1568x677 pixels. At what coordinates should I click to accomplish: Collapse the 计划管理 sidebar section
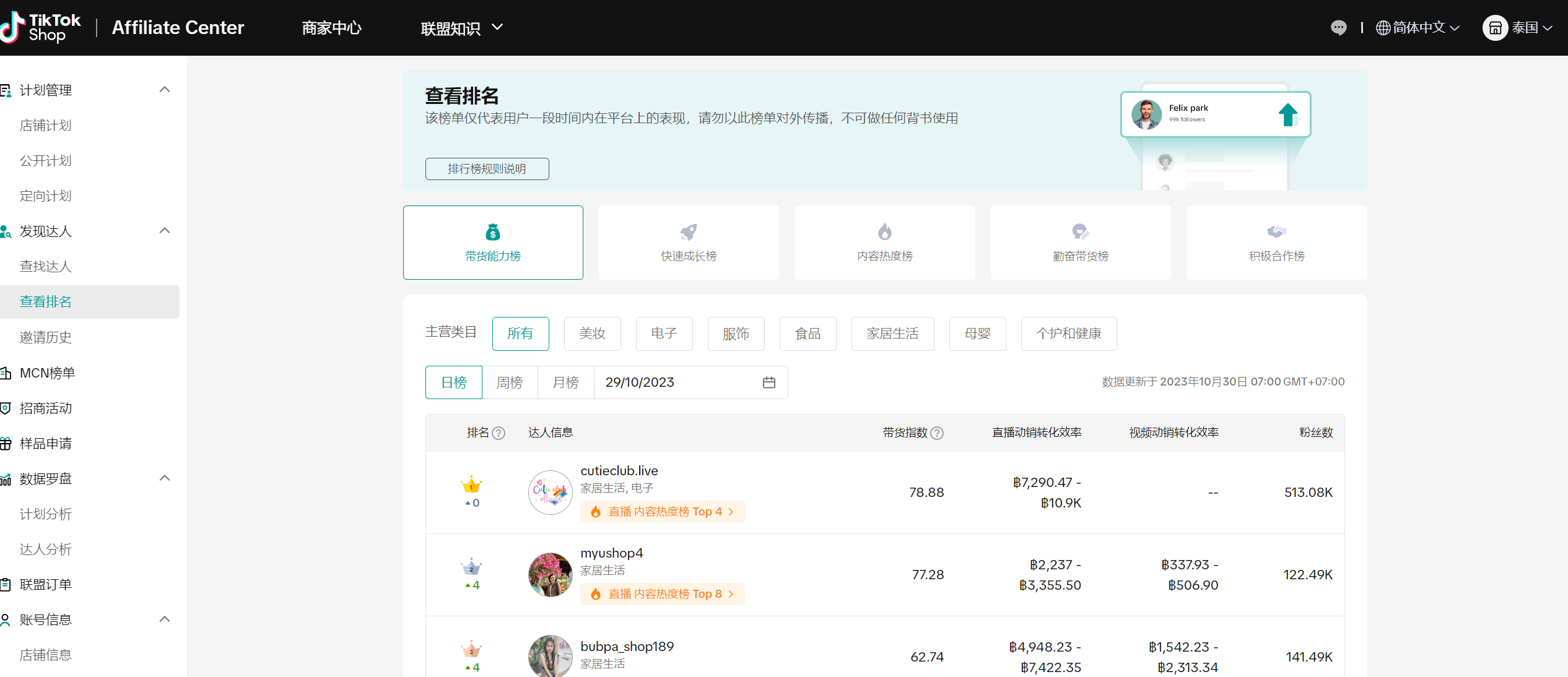click(164, 90)
